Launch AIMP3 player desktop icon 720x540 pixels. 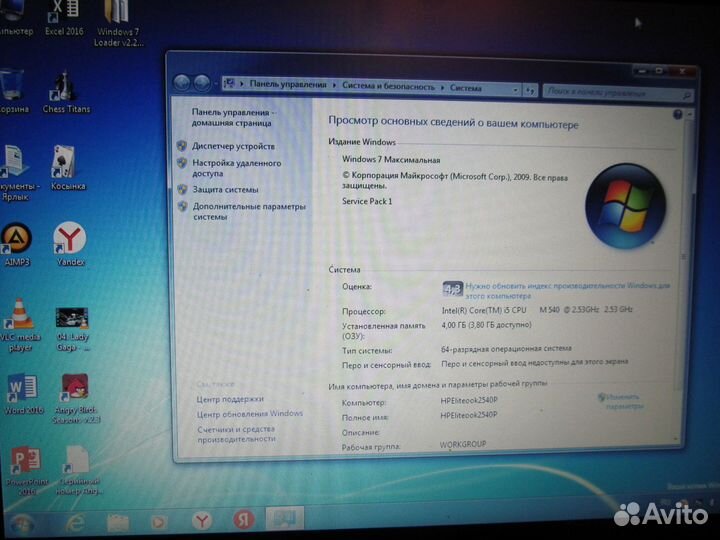coord(17,245)
